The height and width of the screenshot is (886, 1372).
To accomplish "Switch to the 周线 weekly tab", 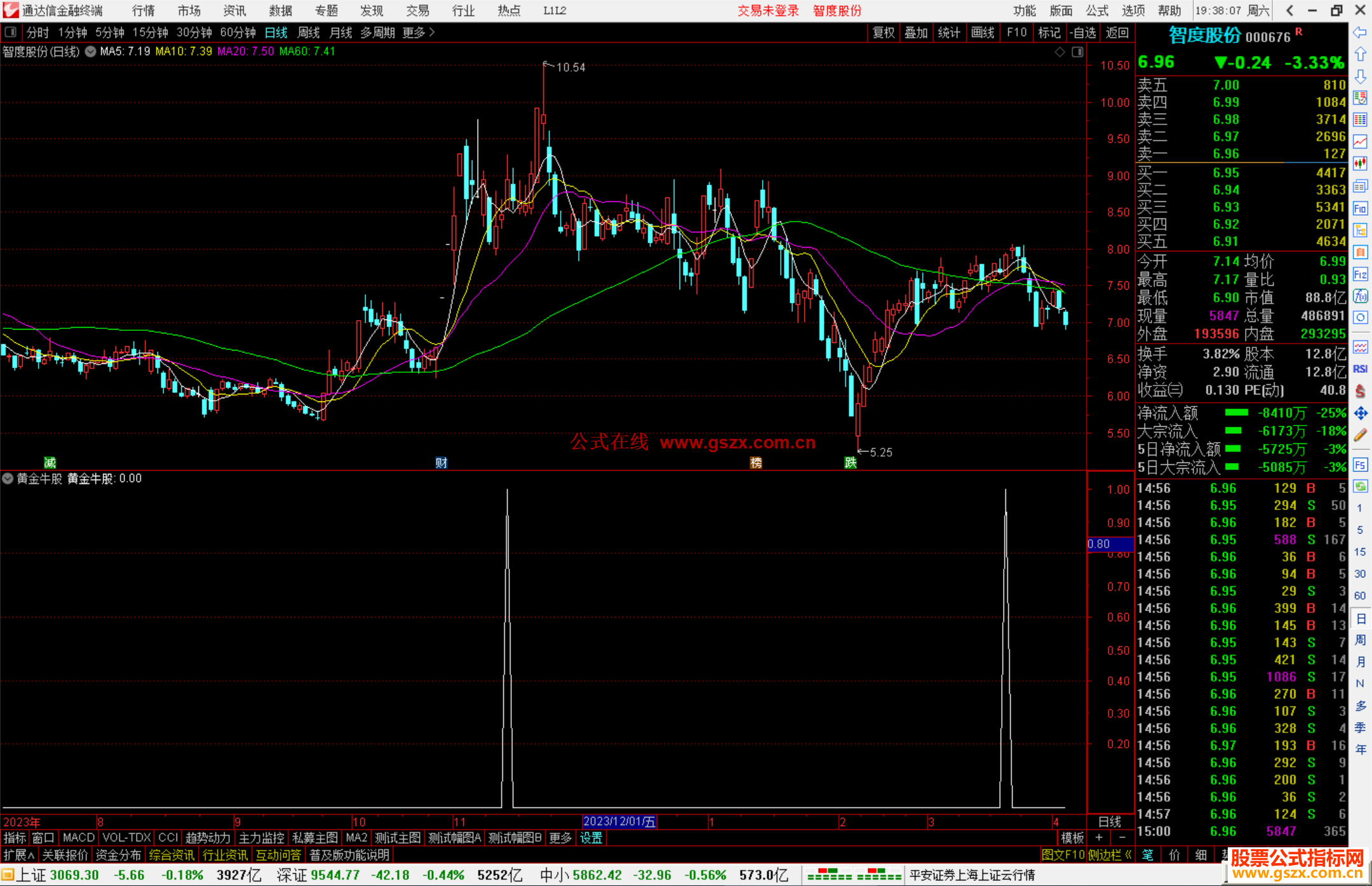I will [309, 32].
